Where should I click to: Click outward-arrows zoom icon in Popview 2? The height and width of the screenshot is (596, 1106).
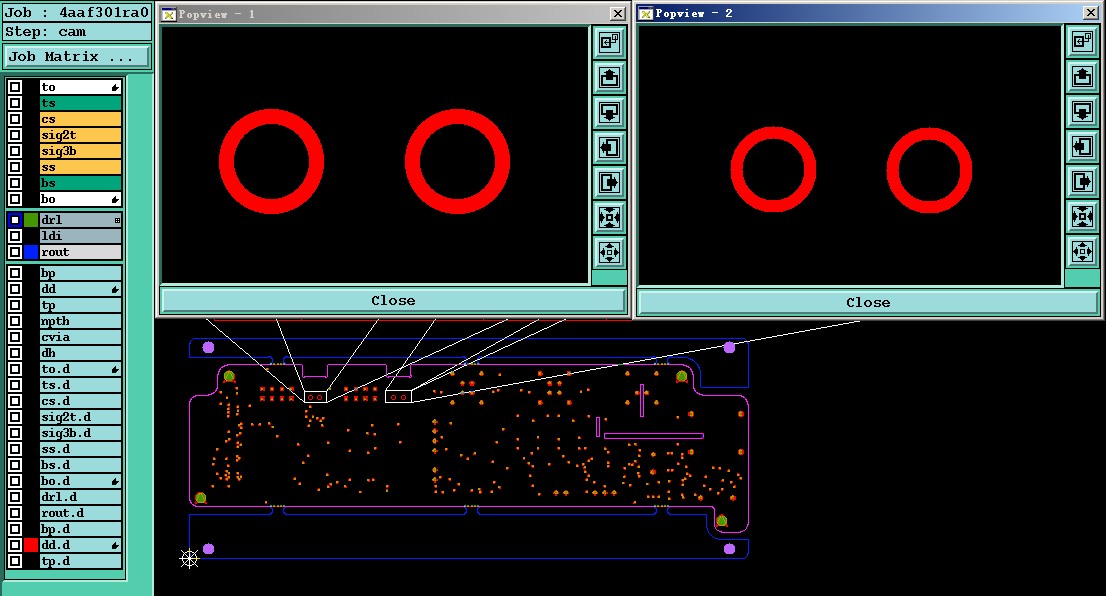1082,250
